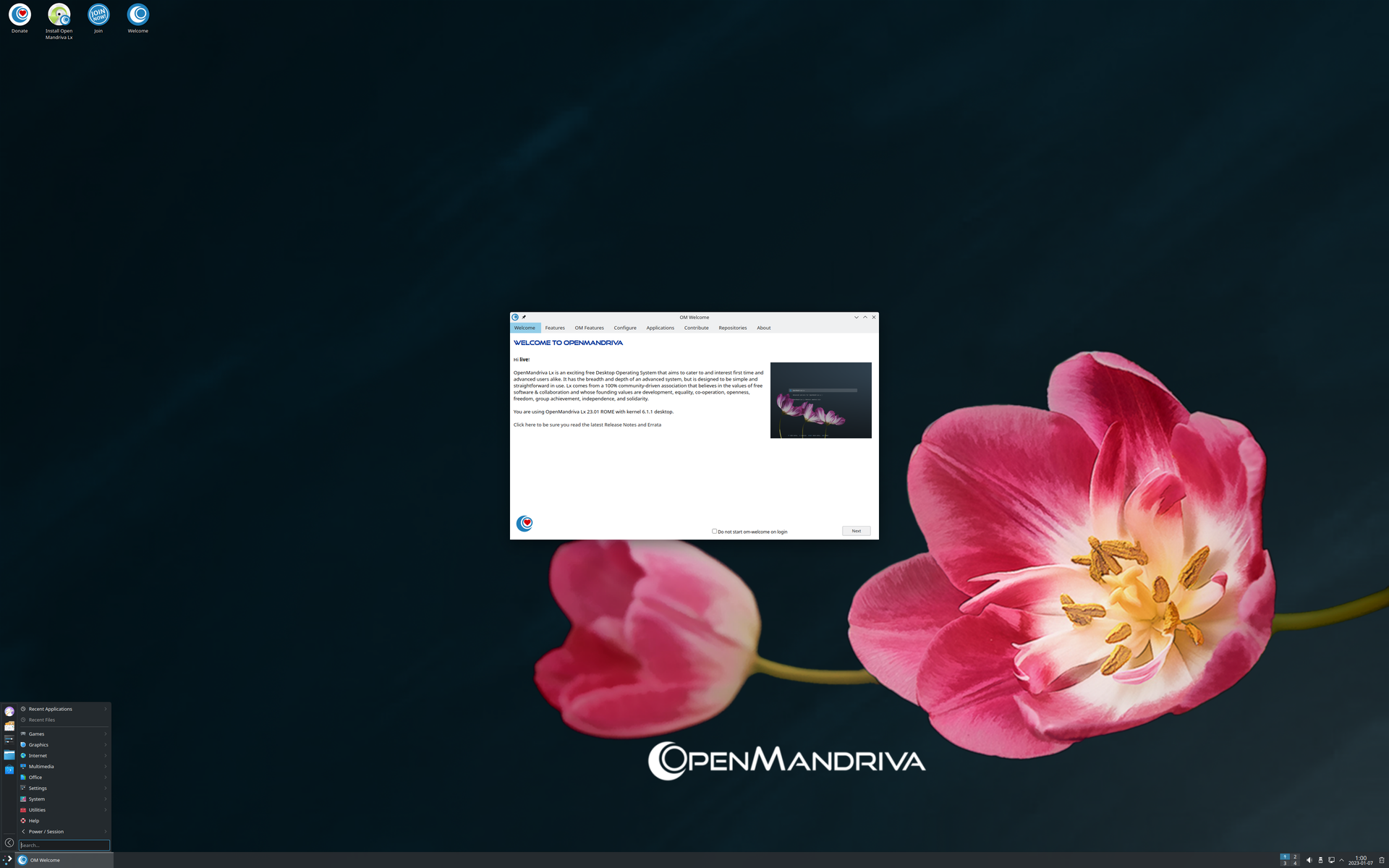Check 'Do not start om-welcome on login'
Screen dimensions: 1389x868
click(714, 531)
